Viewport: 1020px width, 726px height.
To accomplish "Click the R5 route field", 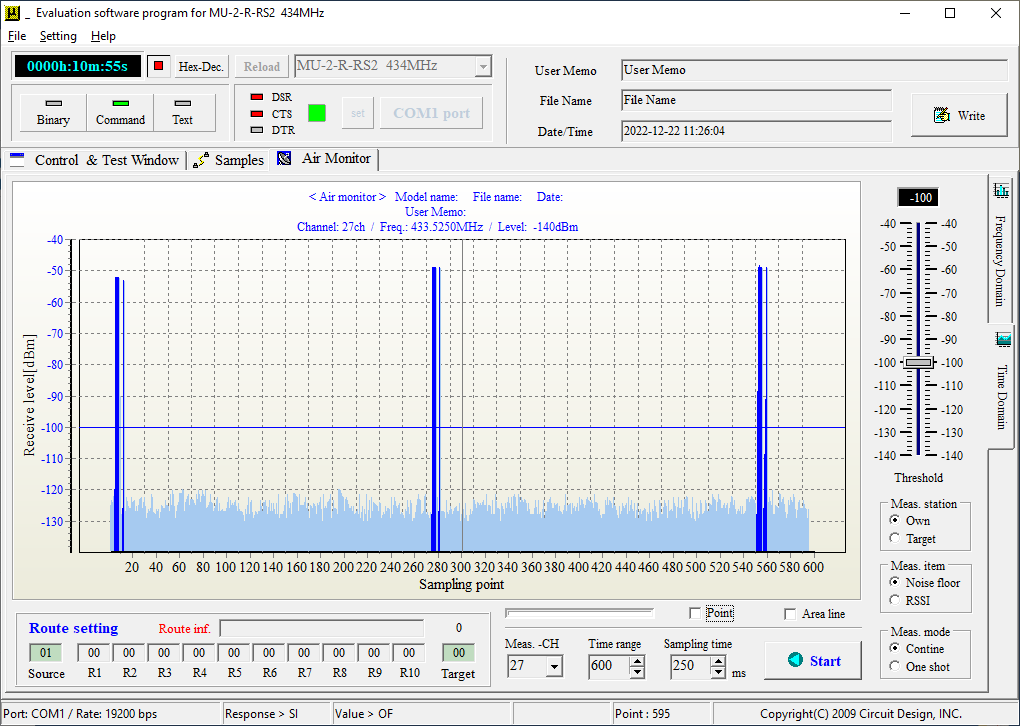I will click(234, 652).
